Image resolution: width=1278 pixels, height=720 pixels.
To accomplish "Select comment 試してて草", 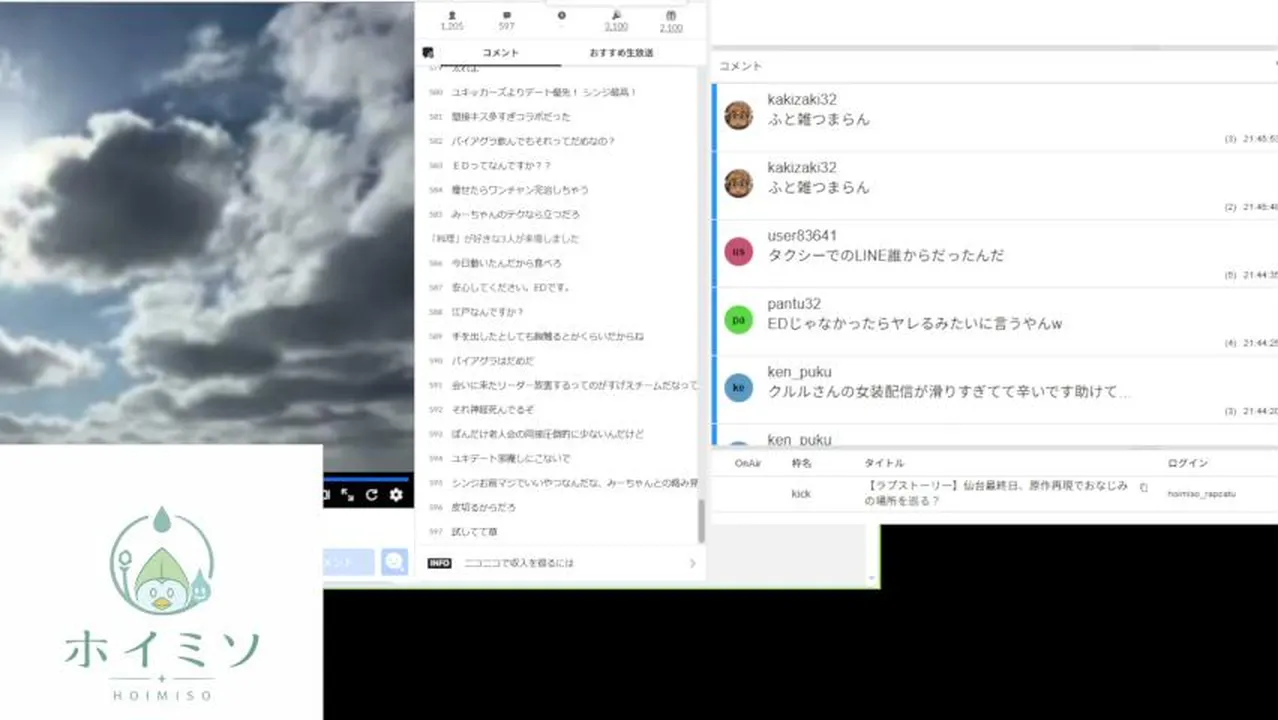I will pos(474,531).
